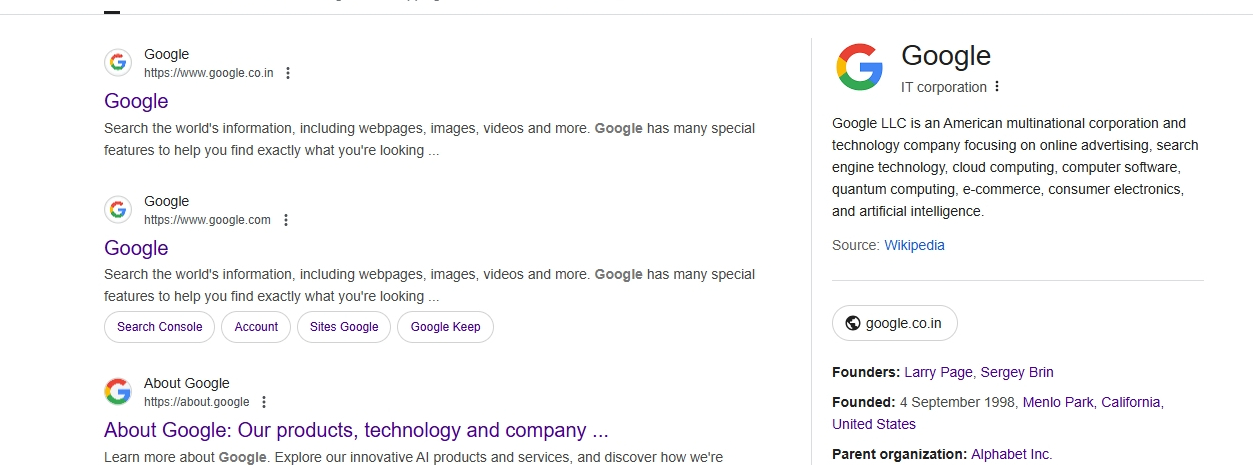Open three-dot menu next to https://about.google
This screenshot has width=1253, height=465.
(x=264, y=402)
